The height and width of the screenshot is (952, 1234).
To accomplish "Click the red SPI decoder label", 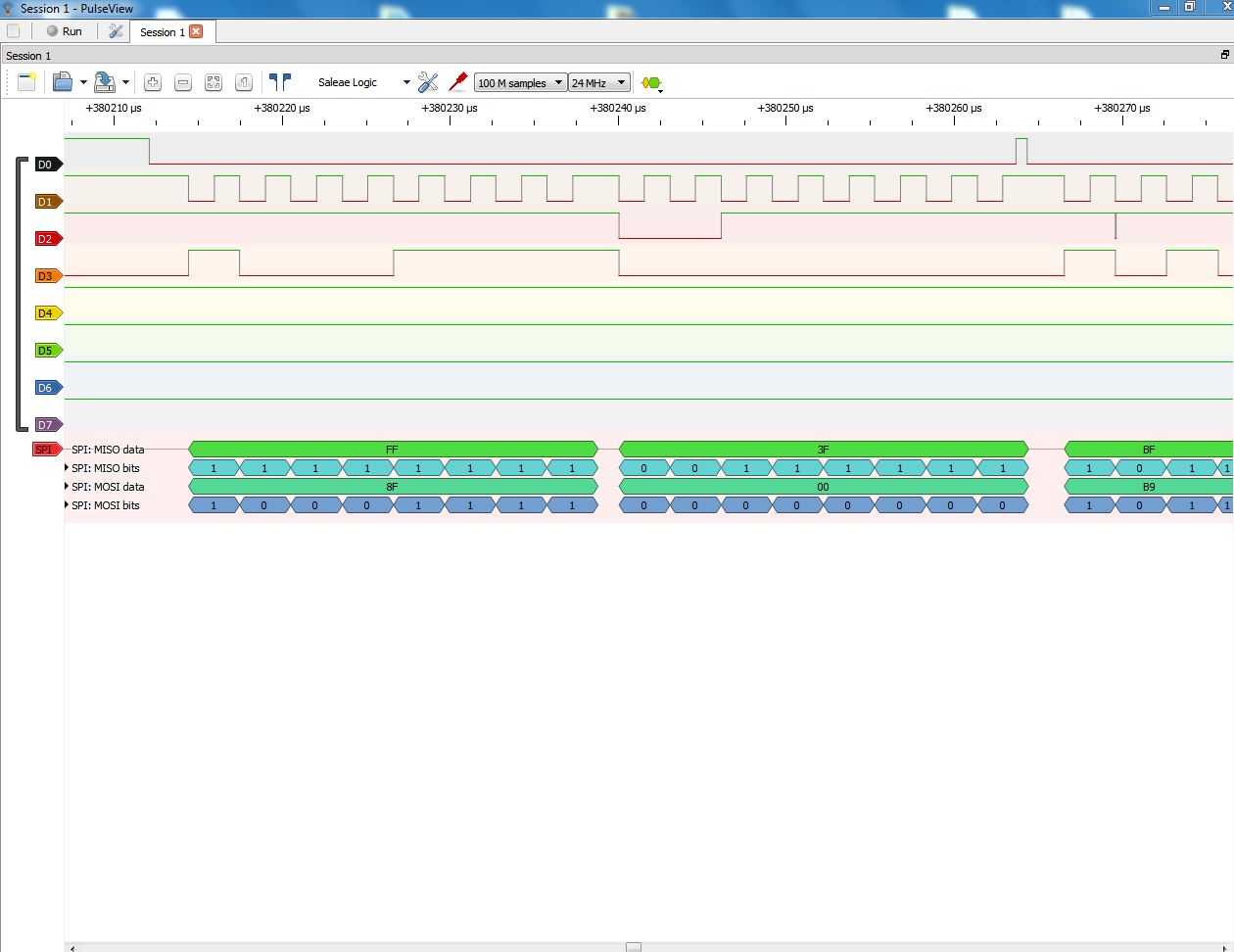I will 45,450.
